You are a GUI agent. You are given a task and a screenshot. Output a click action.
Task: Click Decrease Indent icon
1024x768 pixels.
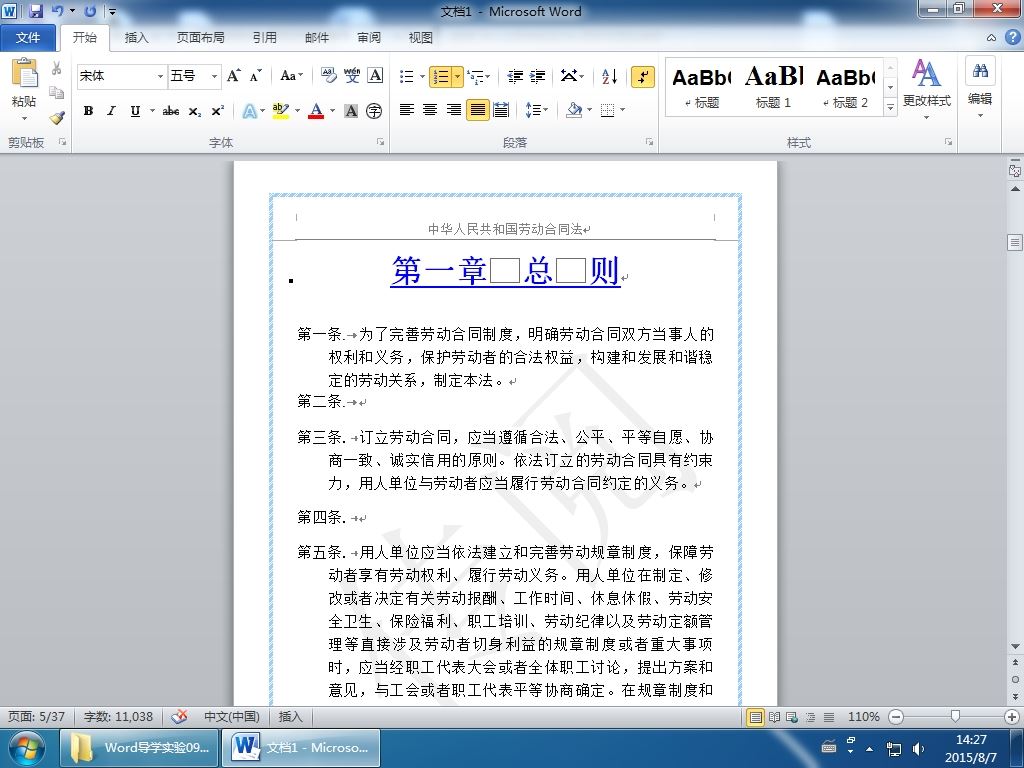pyautogui.click(x=515, y=76)
